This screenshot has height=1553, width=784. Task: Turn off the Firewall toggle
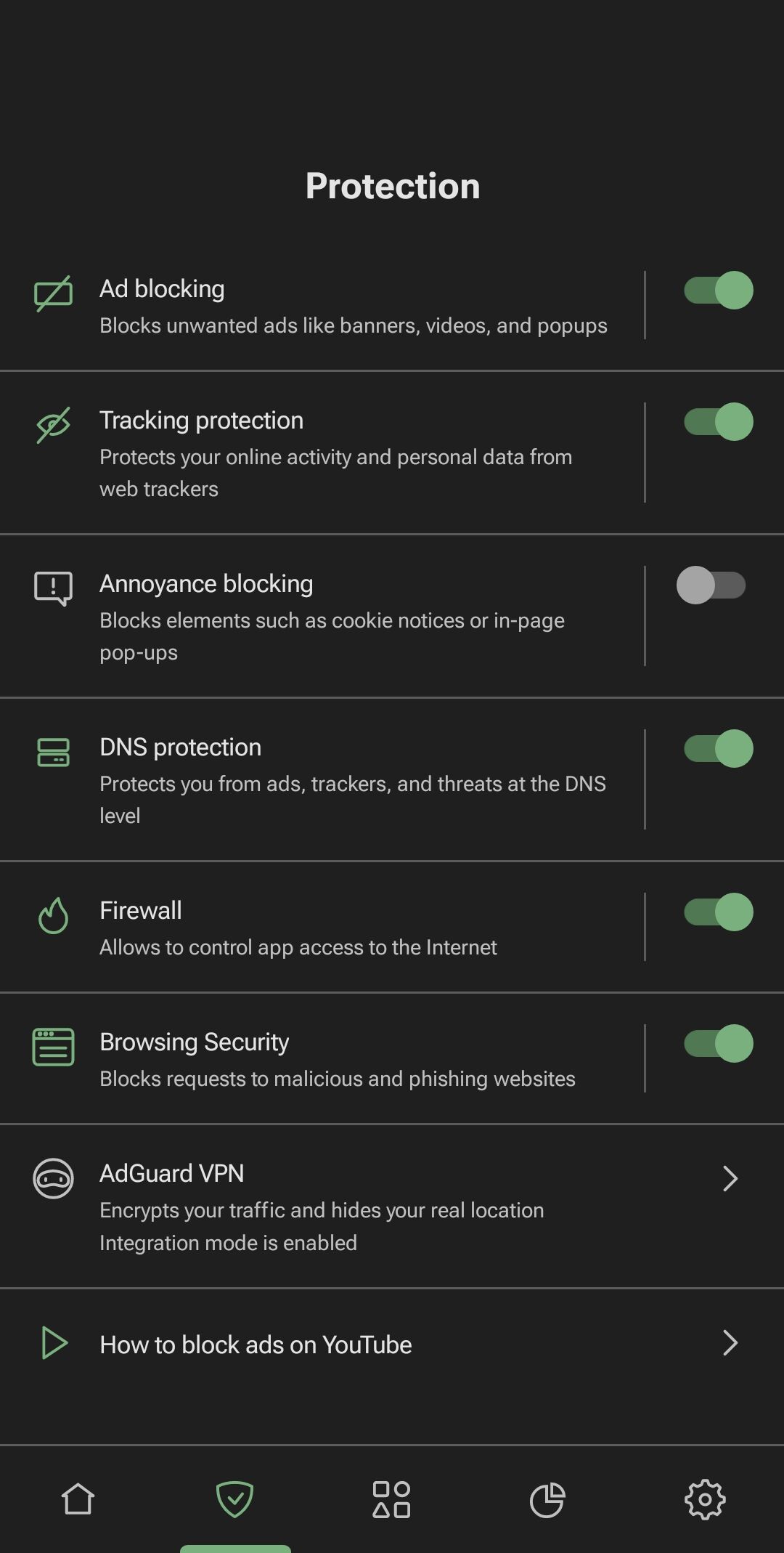pos(719,912)
